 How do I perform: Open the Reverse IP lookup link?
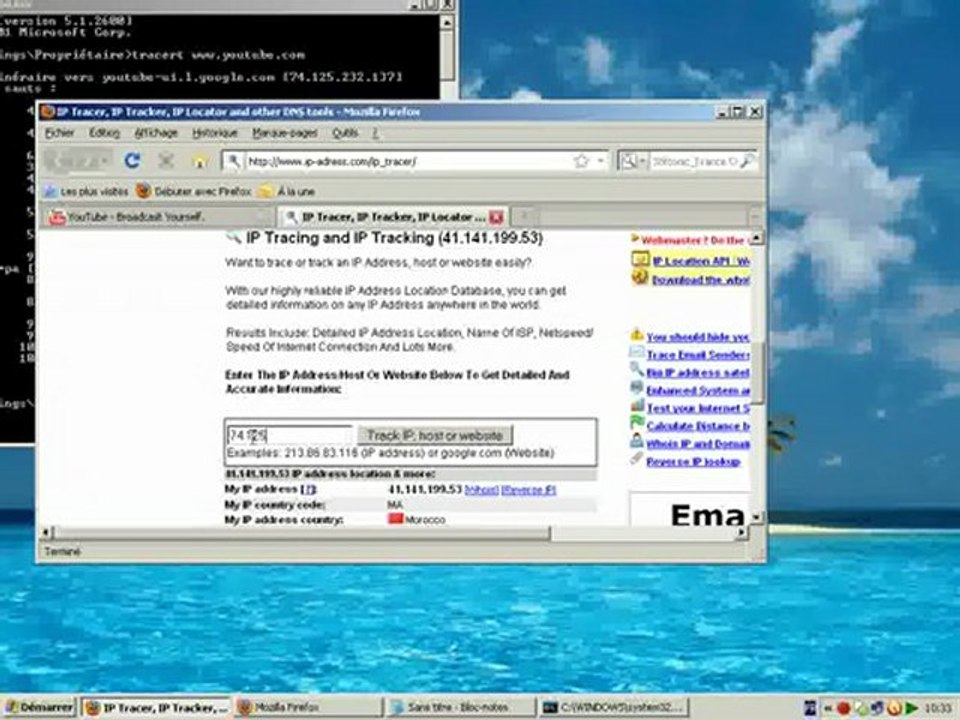point(693,461)
